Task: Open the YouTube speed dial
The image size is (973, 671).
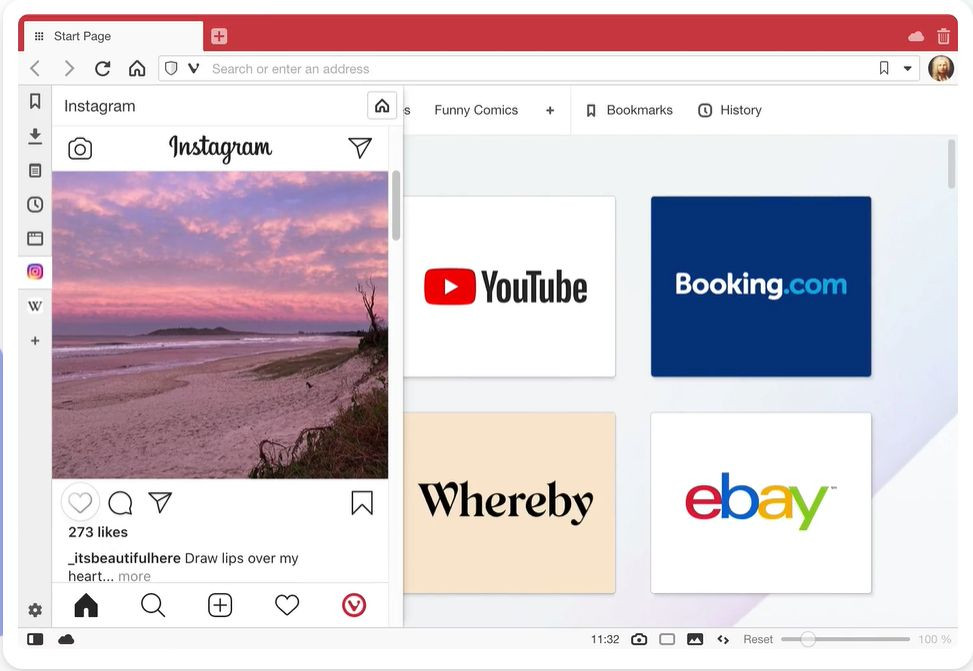Action: coord(509,287)
